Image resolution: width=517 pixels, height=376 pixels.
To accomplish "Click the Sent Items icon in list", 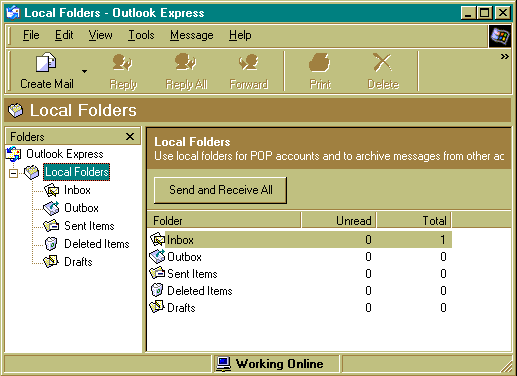I will coord(157,273).
